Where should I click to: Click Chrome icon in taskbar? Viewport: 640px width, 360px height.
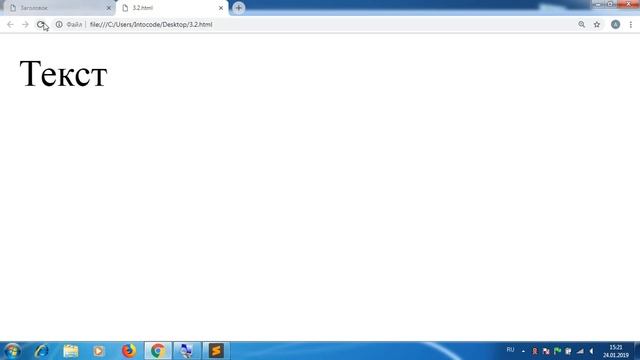click(x=158, y=351)
